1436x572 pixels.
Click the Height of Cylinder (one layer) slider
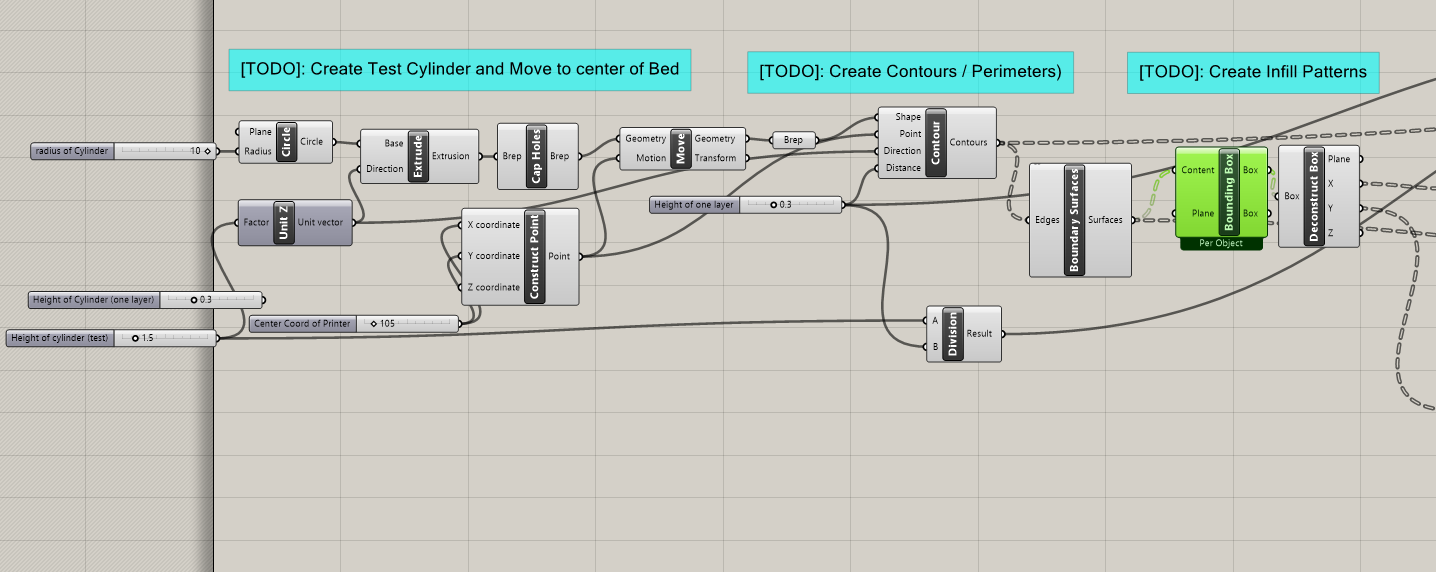pos(146,299)
